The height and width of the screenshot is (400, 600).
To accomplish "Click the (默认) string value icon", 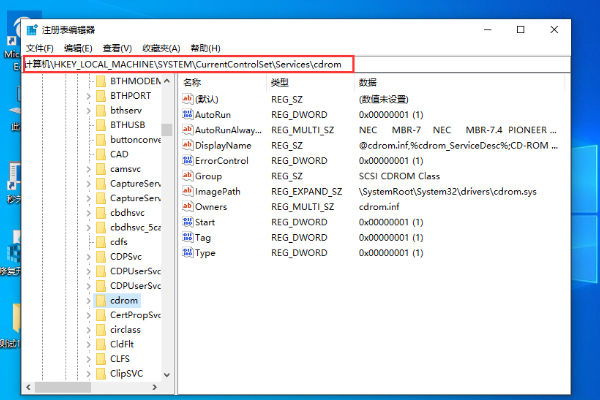I will tap(188, 99).
